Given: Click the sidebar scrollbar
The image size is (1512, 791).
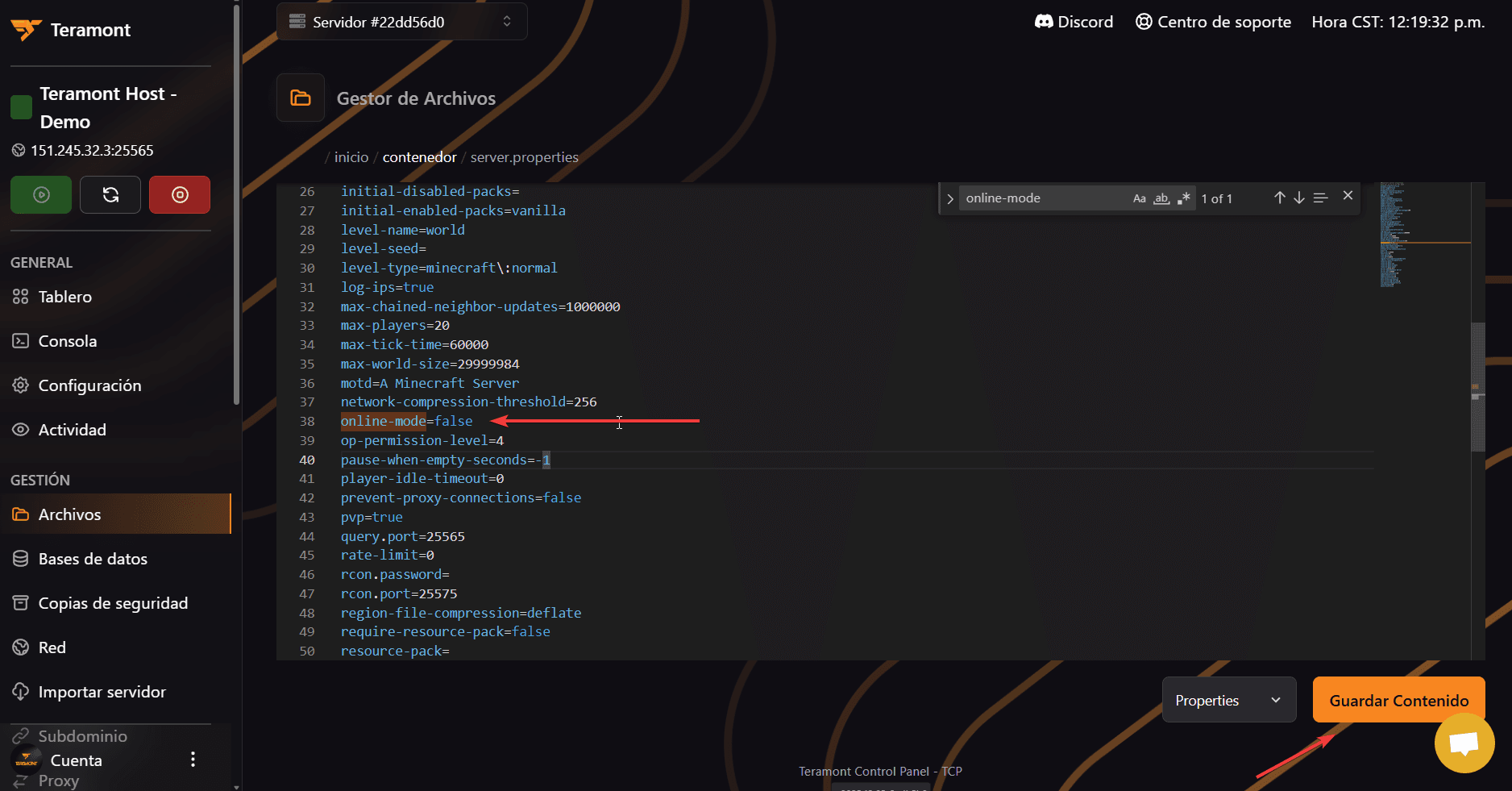Looking at the screenshot, I should point(236,205).
